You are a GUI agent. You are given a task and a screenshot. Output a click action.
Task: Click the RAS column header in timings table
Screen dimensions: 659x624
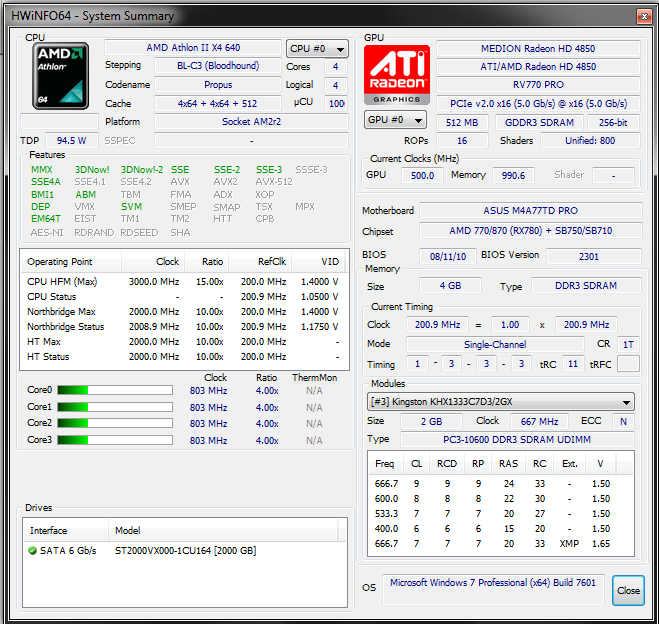click(509, 464)
